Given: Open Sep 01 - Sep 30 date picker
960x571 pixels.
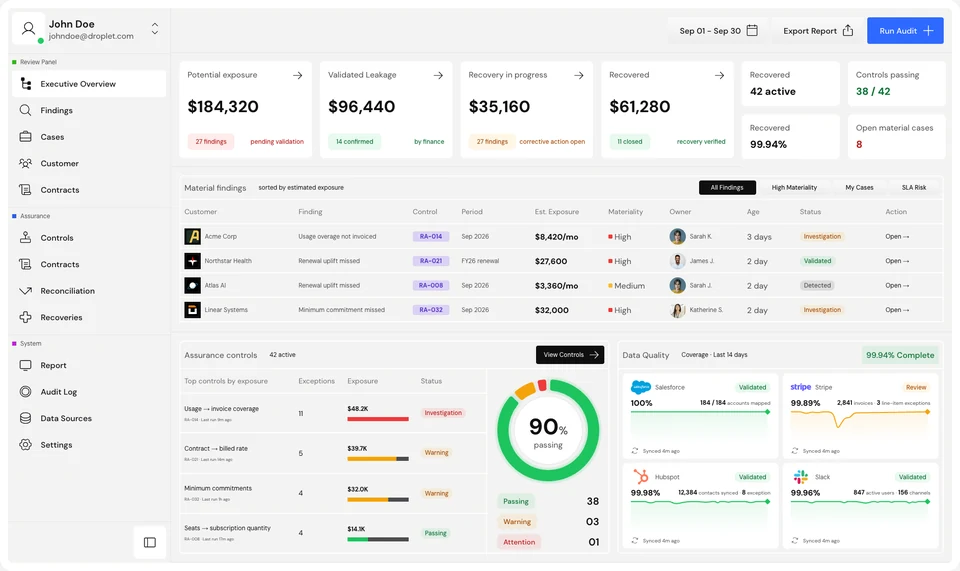Looking at the screenshot, I should (x=718, y=31).
